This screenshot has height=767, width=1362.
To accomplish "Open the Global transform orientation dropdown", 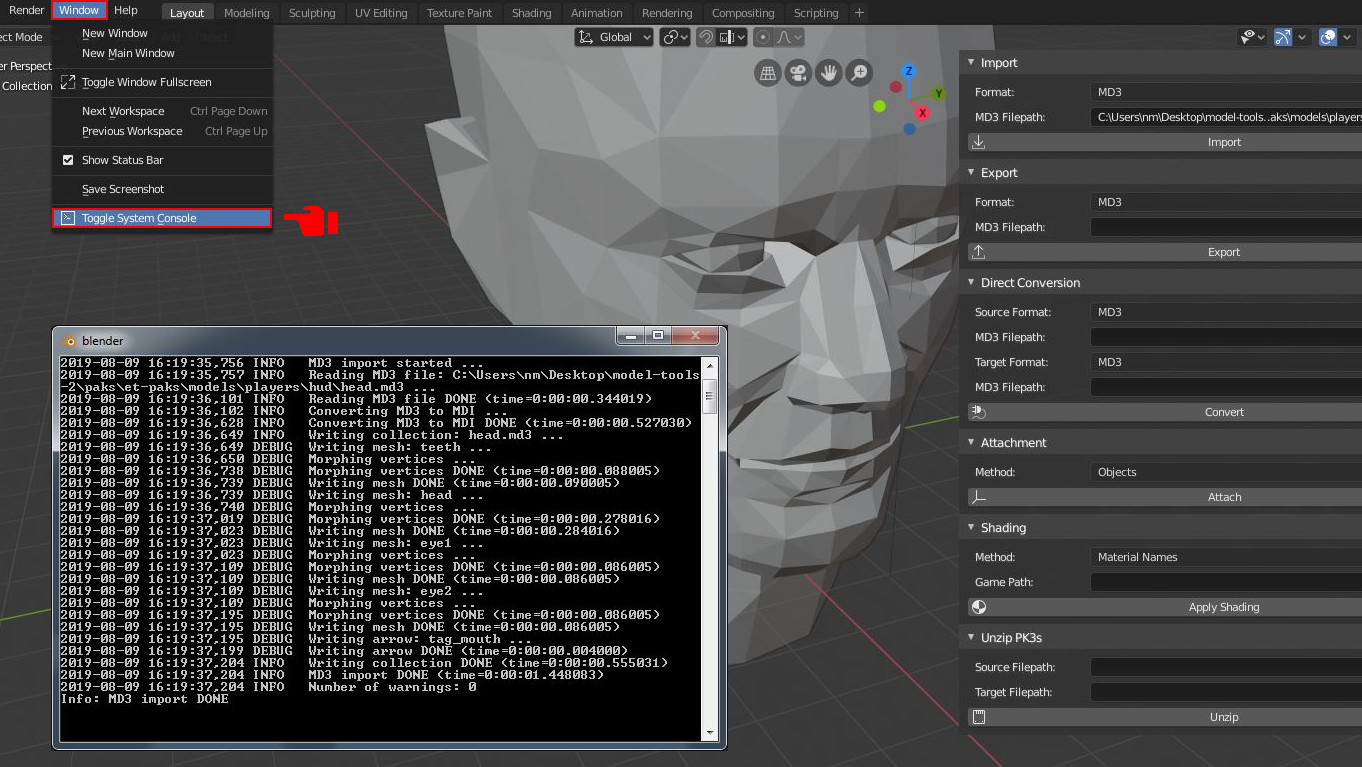I will coord(613,36).
